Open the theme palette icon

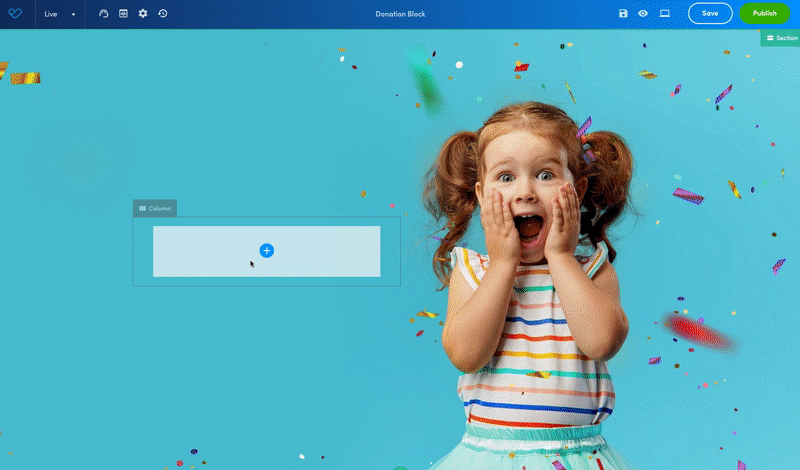point(104,14)
